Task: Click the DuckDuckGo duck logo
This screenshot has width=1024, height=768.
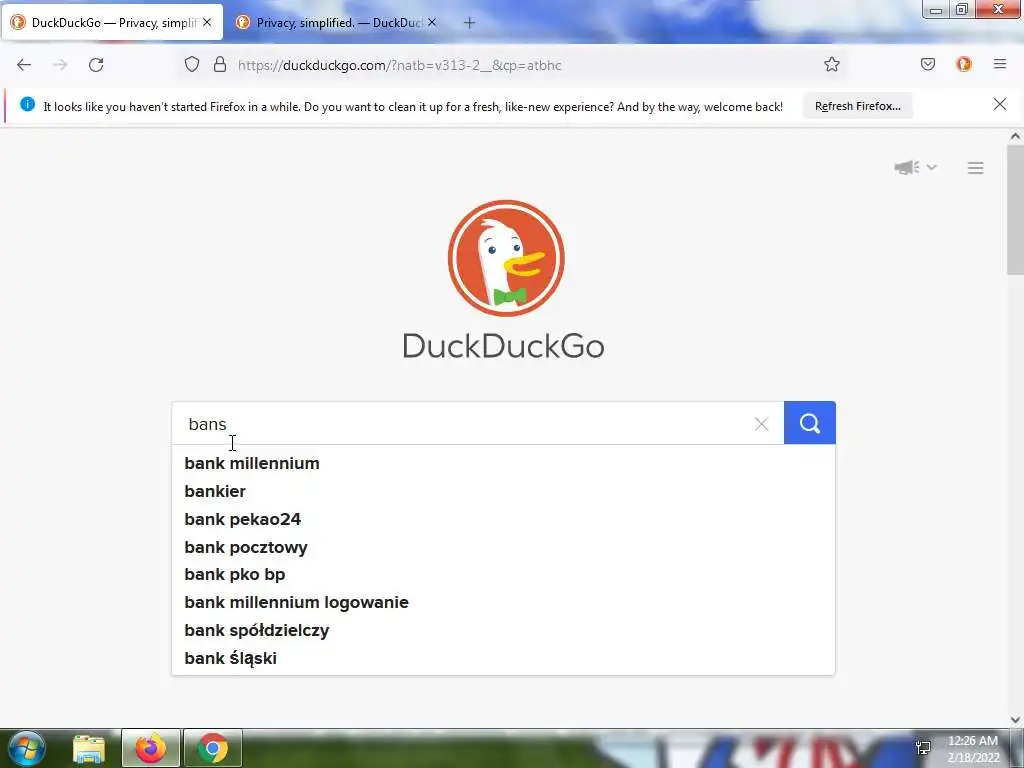Action: pos(505,258)
